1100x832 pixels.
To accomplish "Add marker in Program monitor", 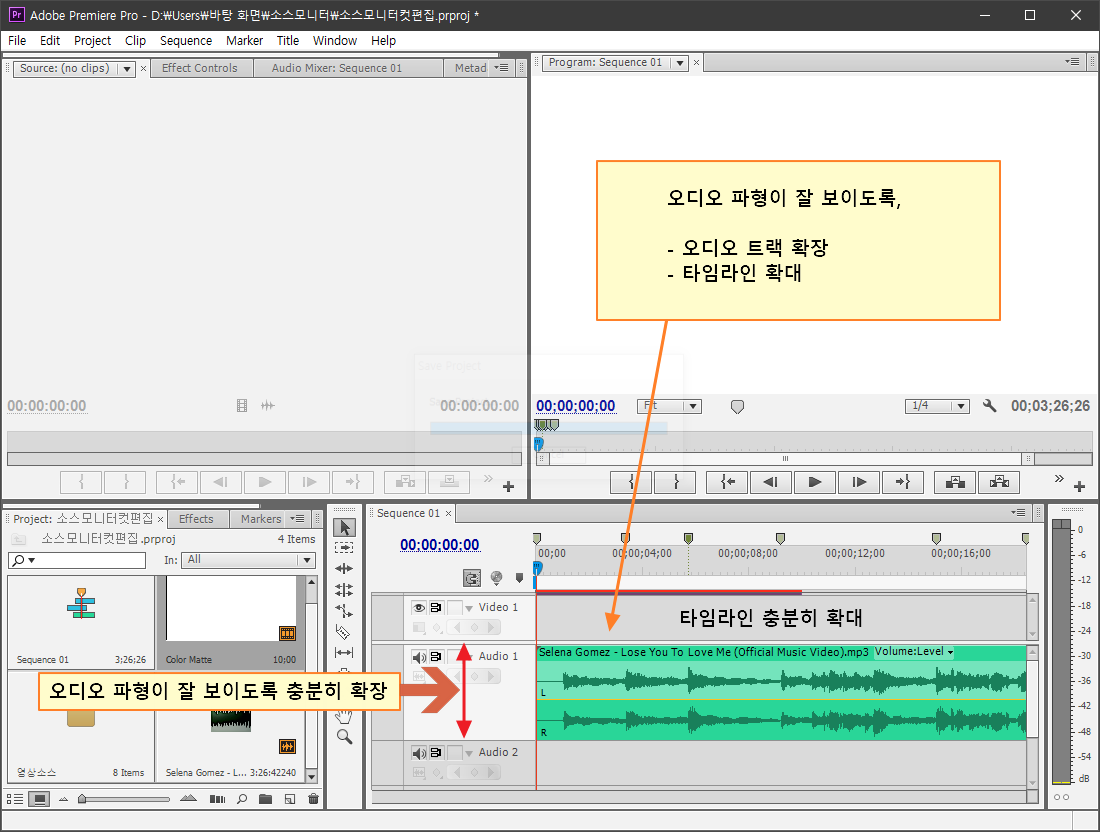I will click(737, 406).
